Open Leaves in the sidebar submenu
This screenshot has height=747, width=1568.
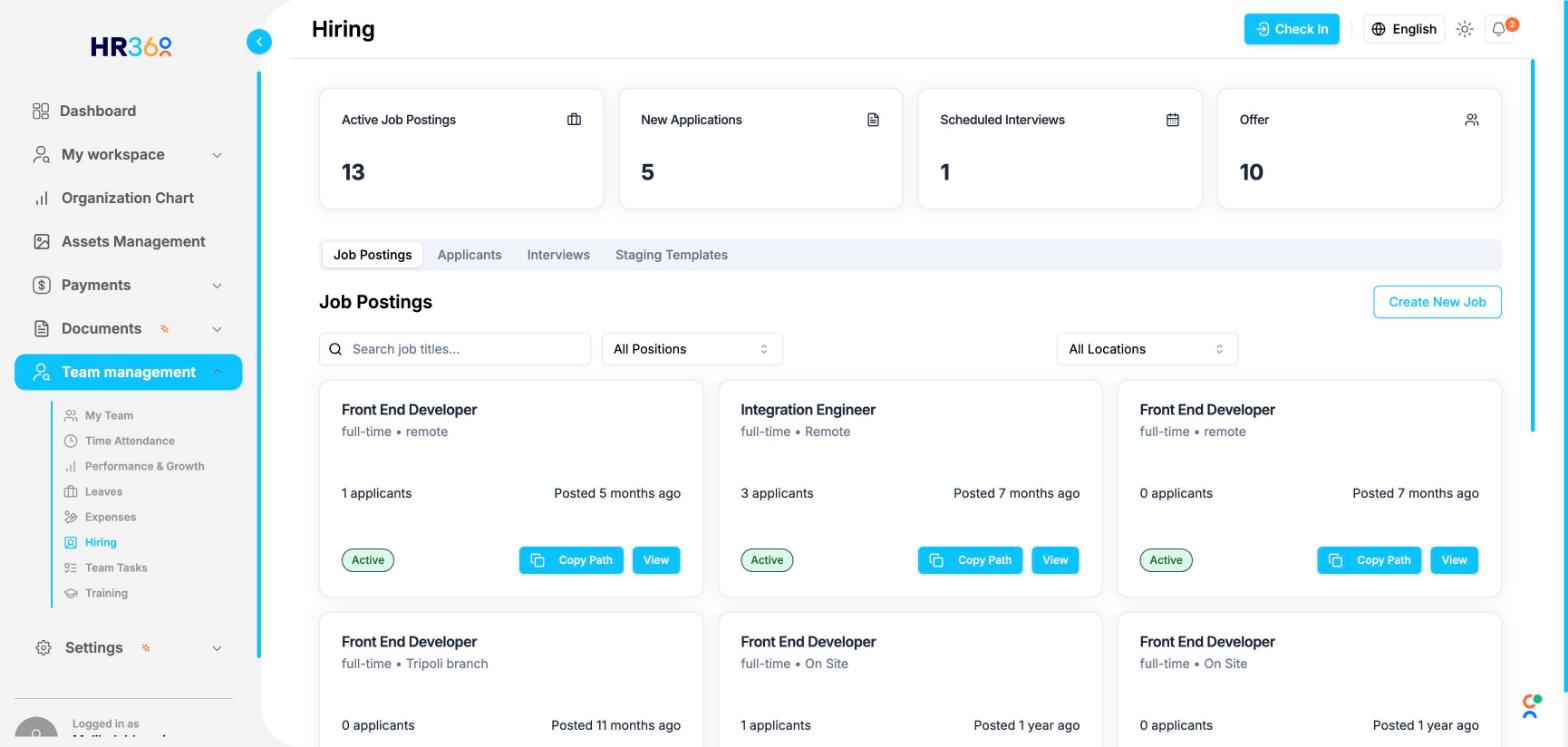(x=103, y=492)
